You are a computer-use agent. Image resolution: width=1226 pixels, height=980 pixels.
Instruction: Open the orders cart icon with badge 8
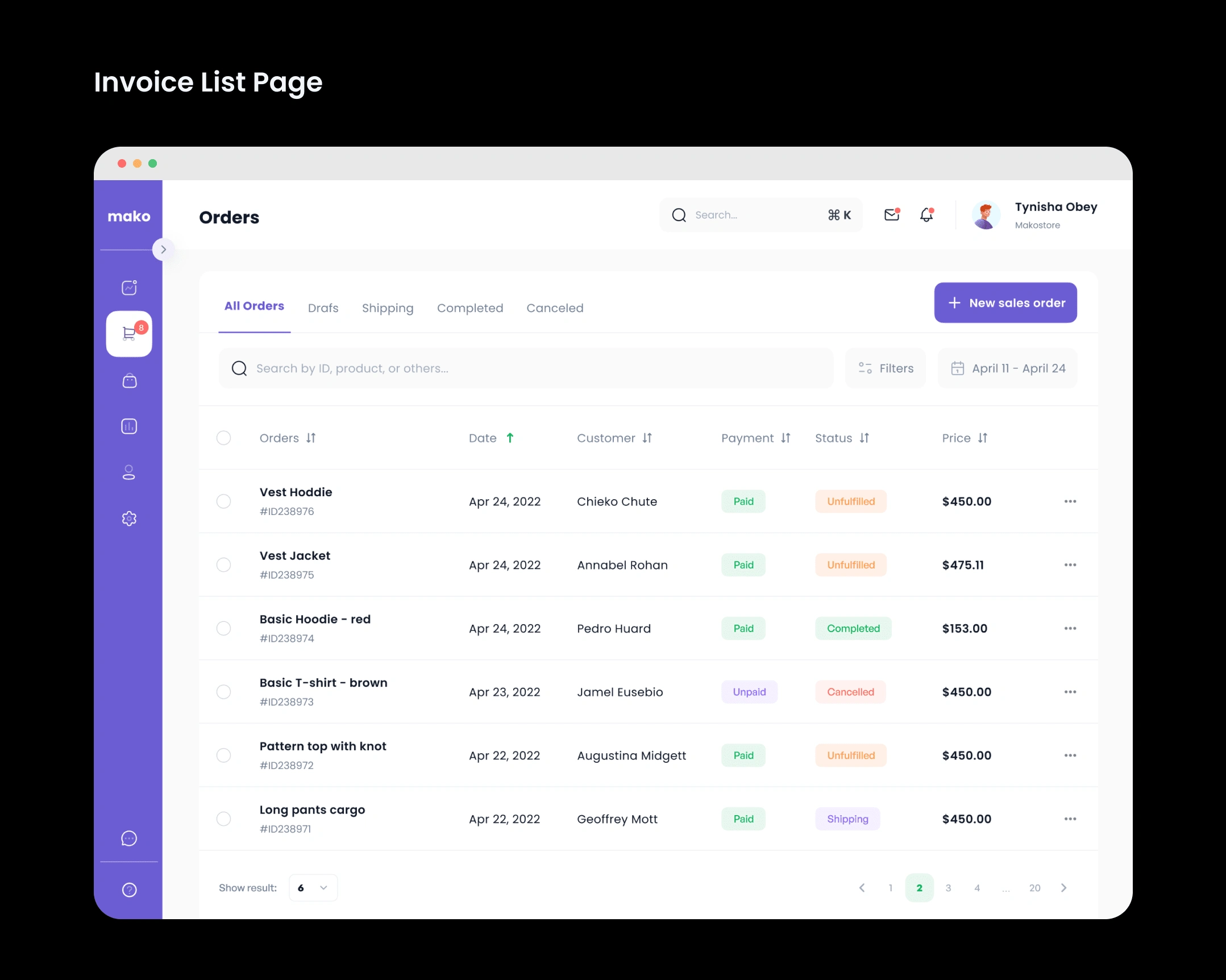point(129,334)
